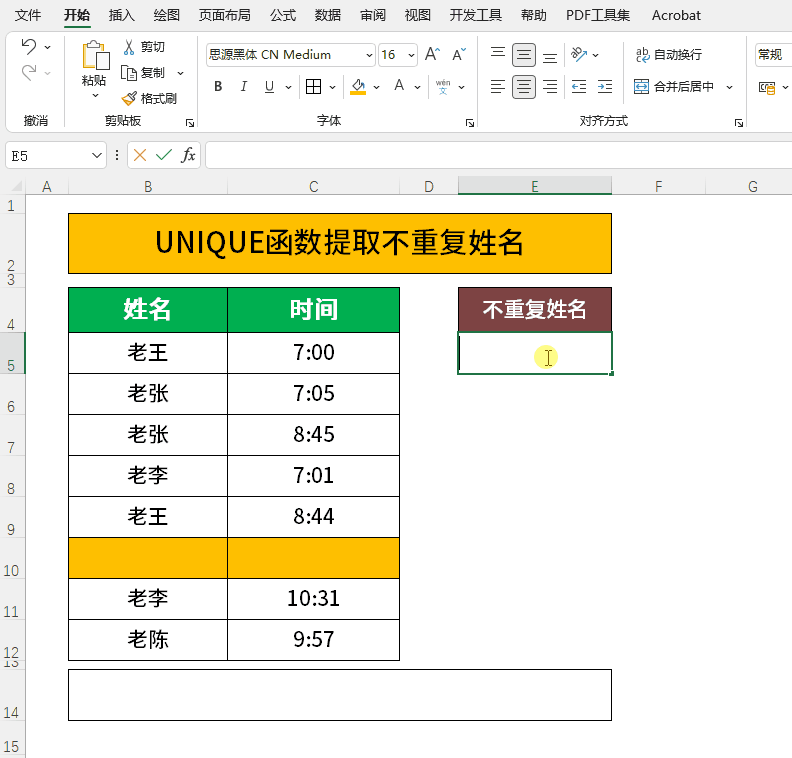Open copy options dropdown arrow
The width and height of the screenshot is (792, 758).
(x=180, y=73)
